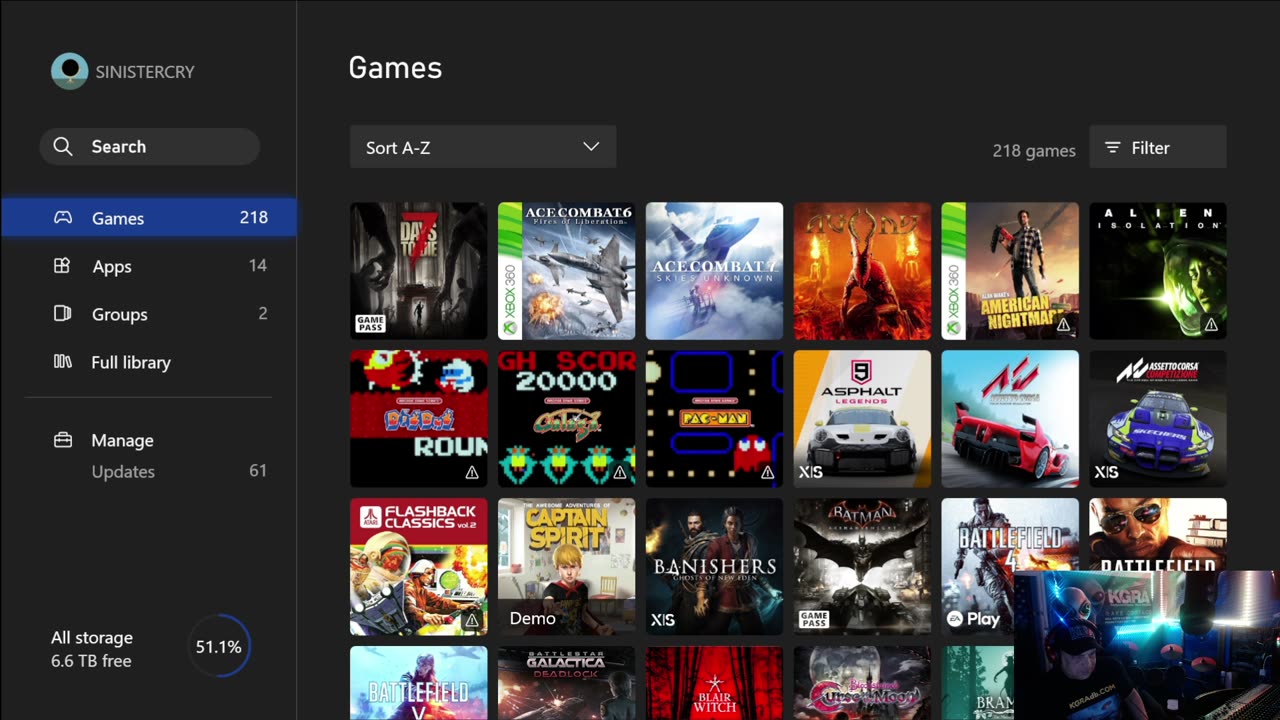
Task: Open the Batman Arkham Knight tile
Action: pos(863,567)
